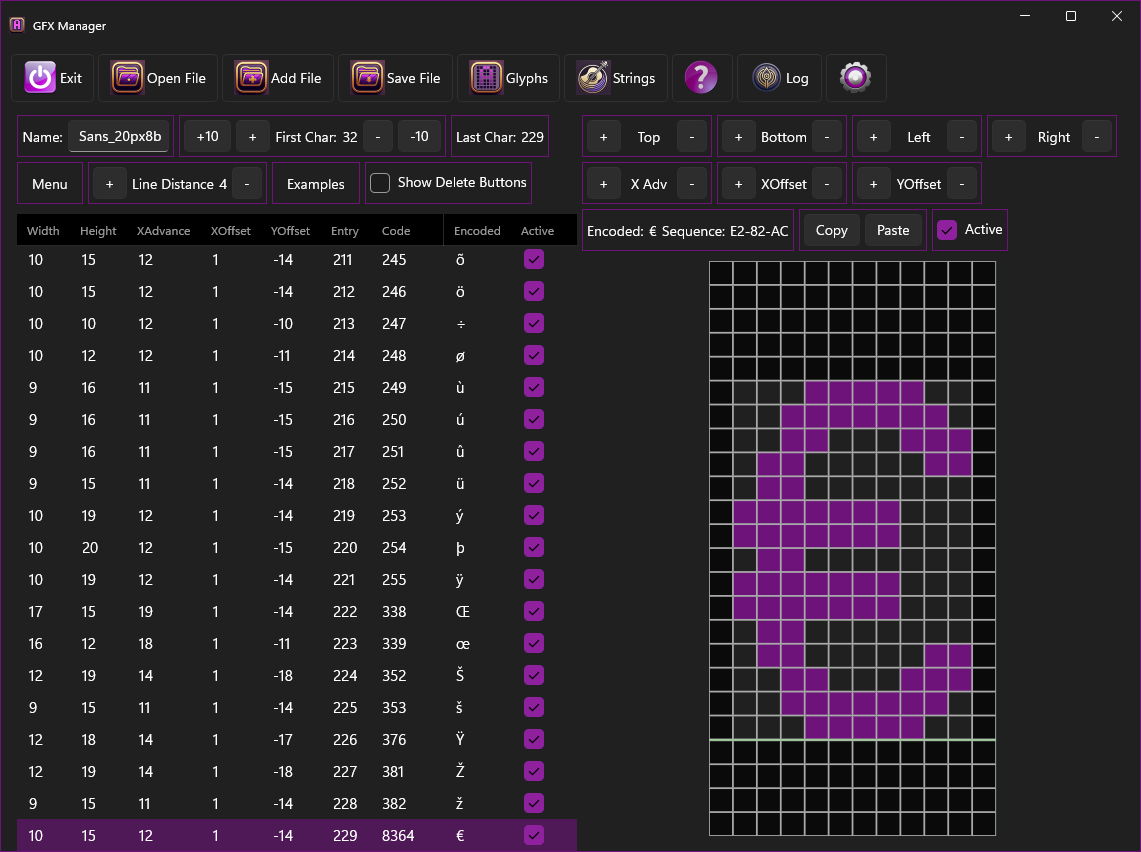Sort by Encoded column header
The width and height of the screenshot is (1141, 852).
point(477,231)
